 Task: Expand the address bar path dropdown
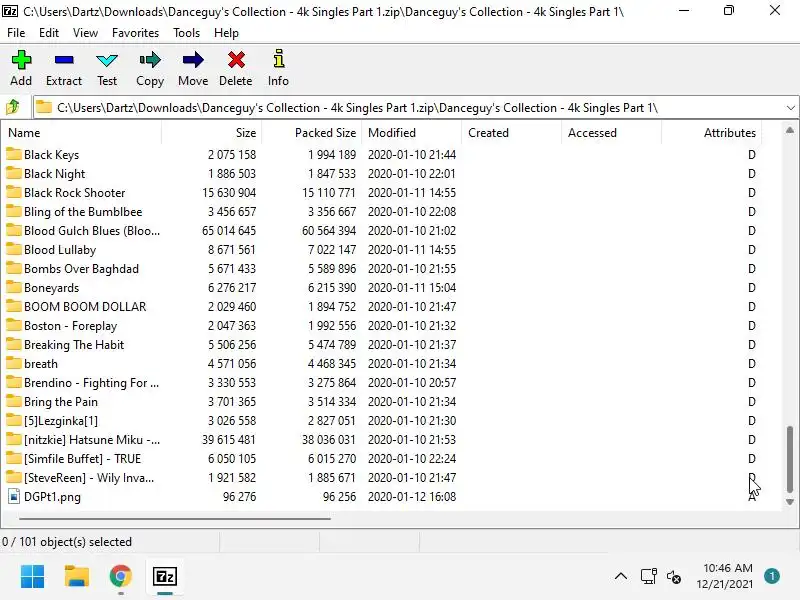(x=790, y=108)
